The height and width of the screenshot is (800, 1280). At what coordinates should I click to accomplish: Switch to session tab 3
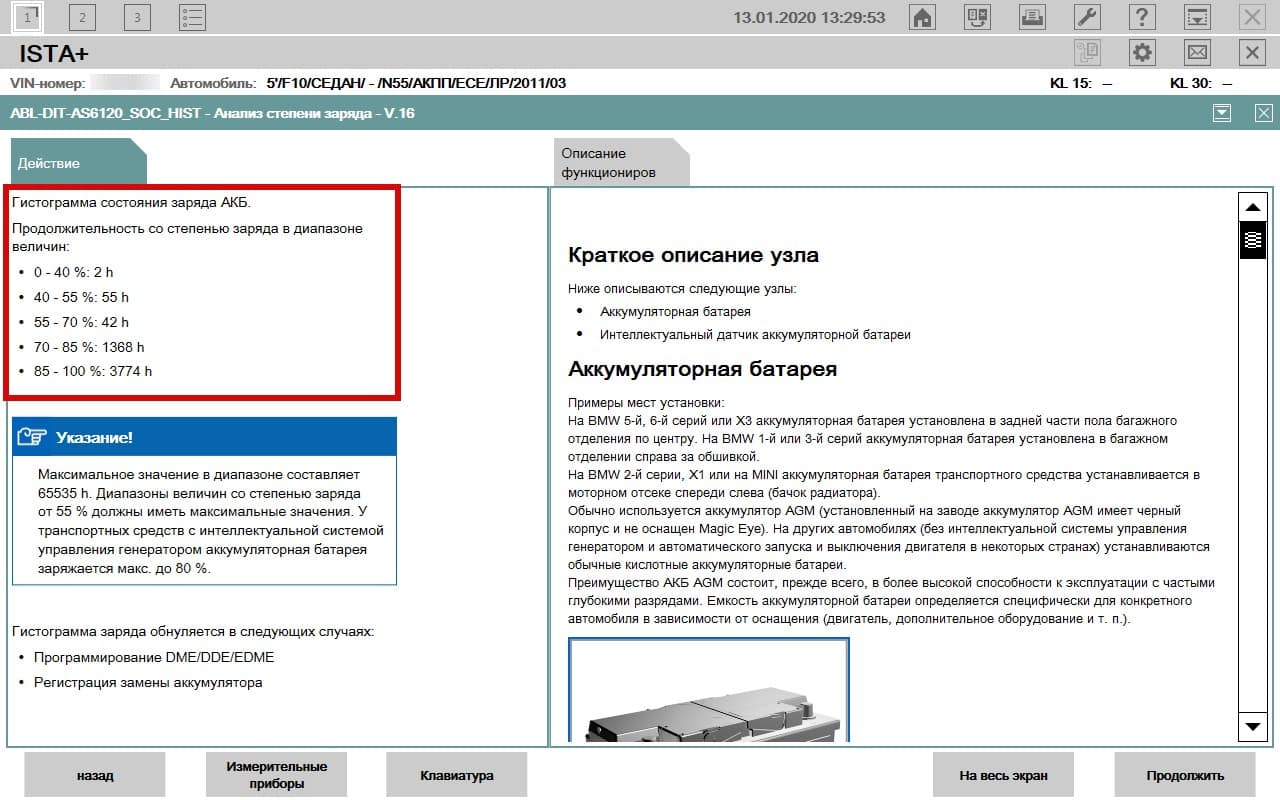(137, 16)
